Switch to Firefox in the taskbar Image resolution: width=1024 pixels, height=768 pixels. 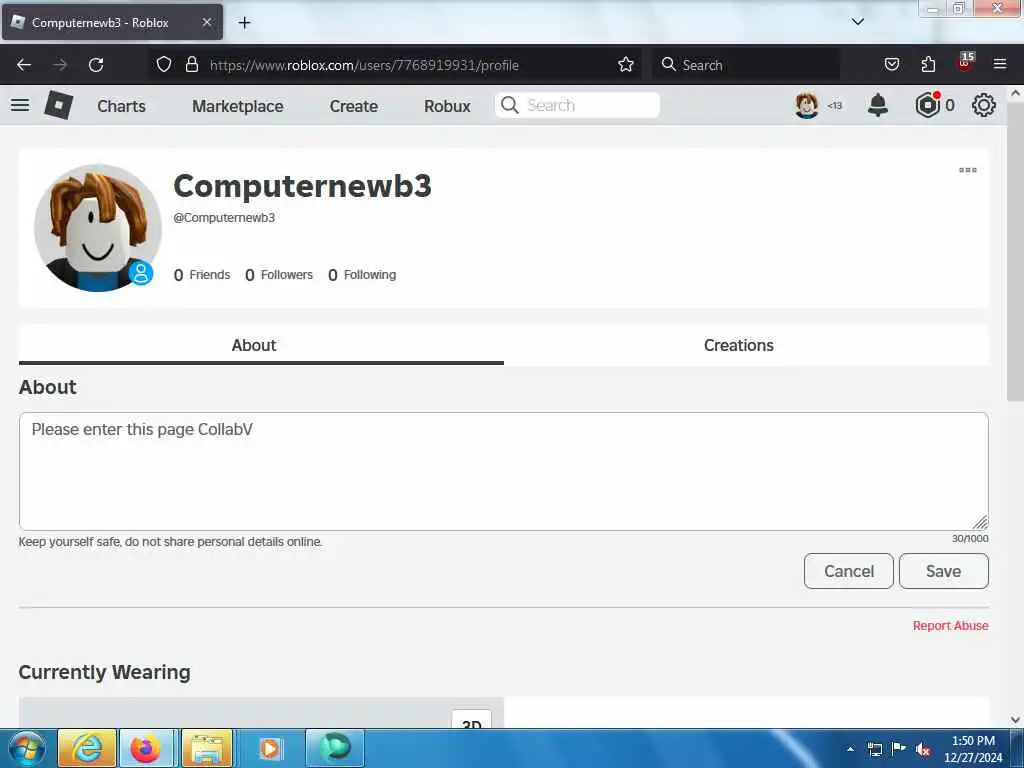point(146,748)
